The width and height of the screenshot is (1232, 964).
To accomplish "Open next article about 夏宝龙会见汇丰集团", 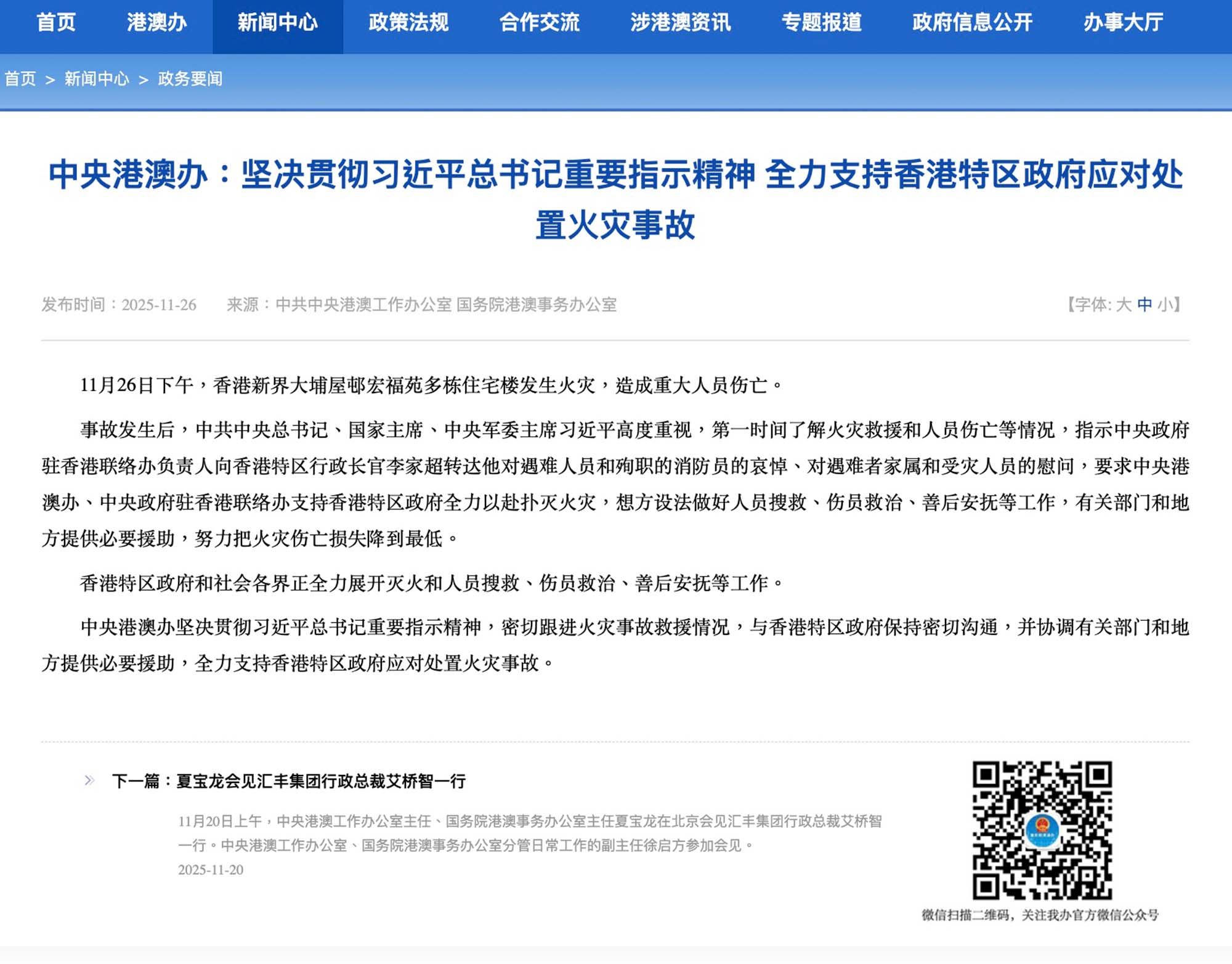I will pyautogui.click(x=320, y=781).
